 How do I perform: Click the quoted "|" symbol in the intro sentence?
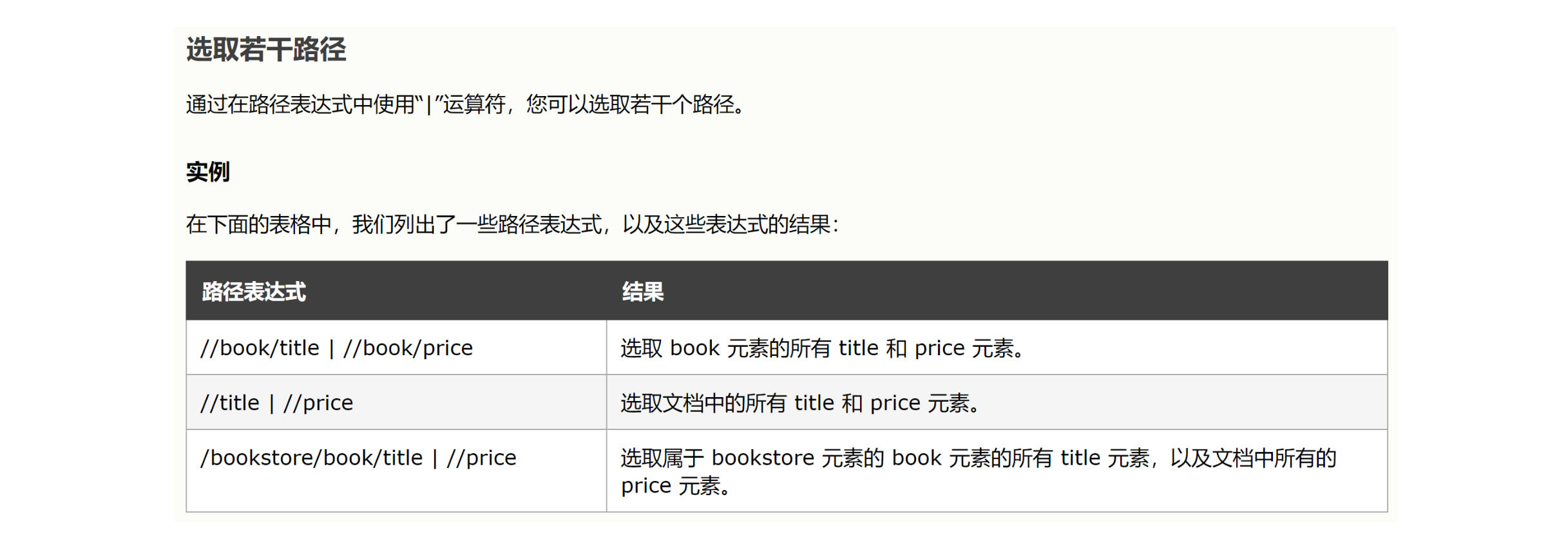point(428,104)
